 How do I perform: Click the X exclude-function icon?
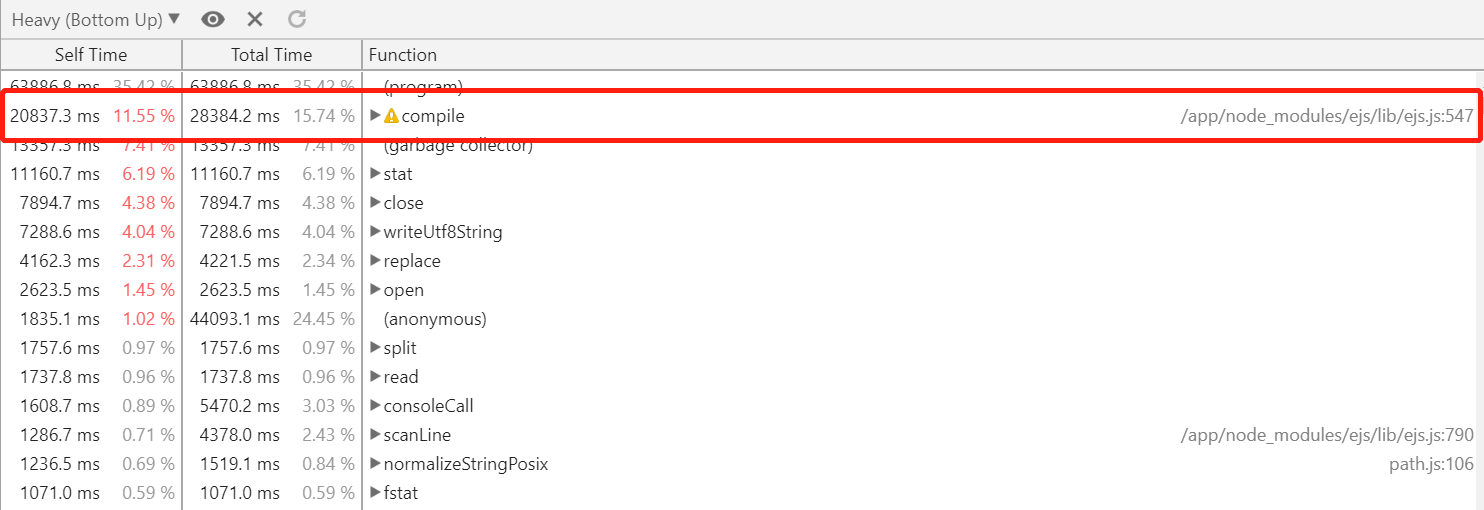255,19
